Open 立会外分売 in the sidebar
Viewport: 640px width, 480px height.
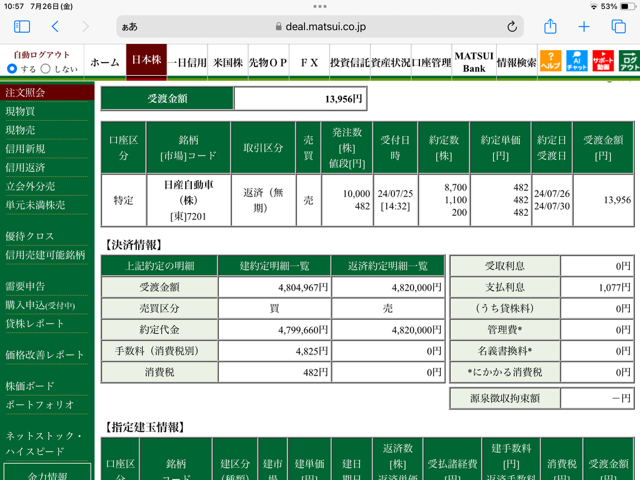pos(30,187)
